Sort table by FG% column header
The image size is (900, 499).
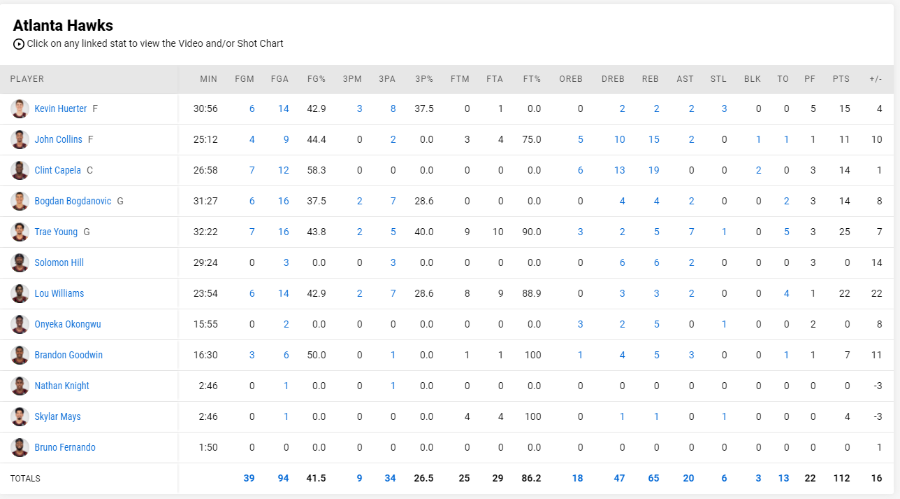316,79
